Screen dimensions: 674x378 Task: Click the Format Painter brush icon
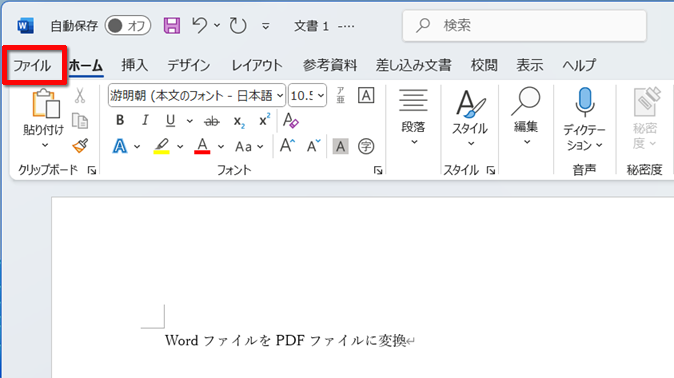coord(80,146)
